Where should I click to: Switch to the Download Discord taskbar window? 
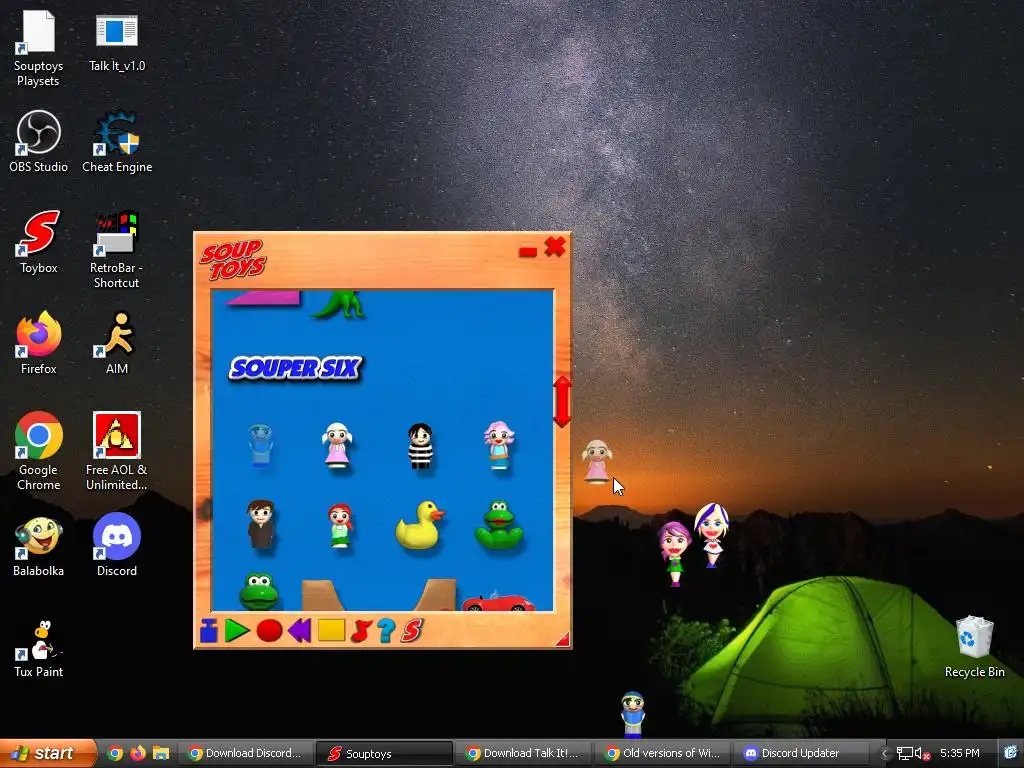pyautogui.click(x=245, y=754)
